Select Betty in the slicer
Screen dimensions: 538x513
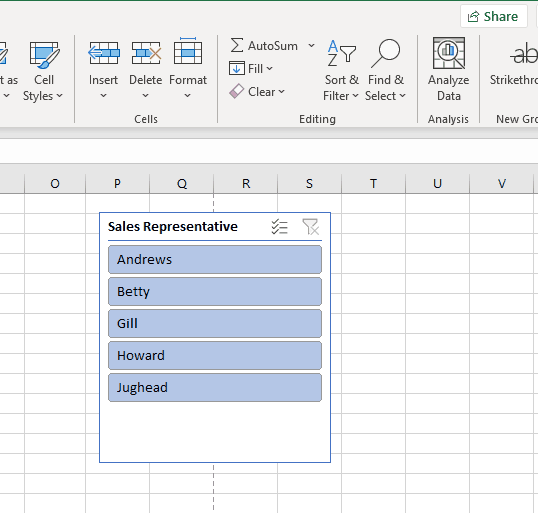[x=215, y=291]
